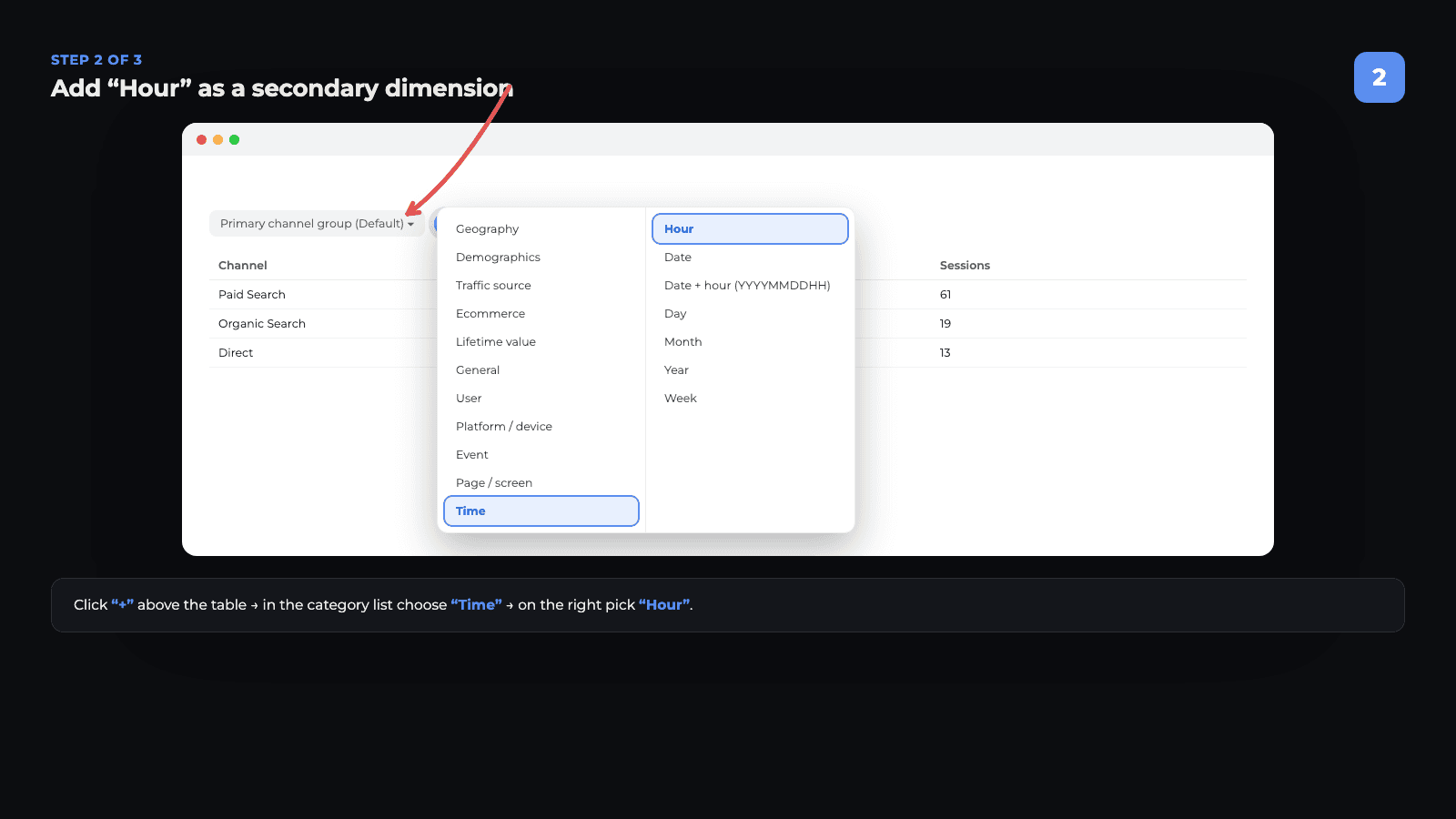1456x819 pixels.
Task: Click the sessions value 19
Action: point(945,324)
